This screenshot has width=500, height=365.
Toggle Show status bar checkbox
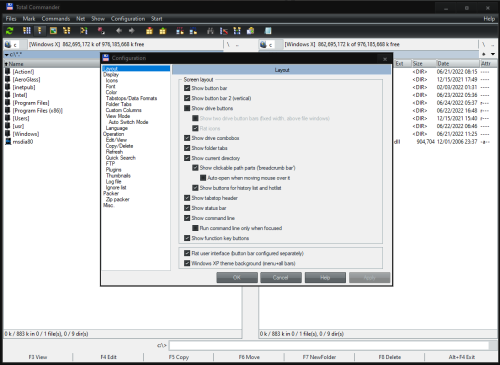(x=187, y=208)
